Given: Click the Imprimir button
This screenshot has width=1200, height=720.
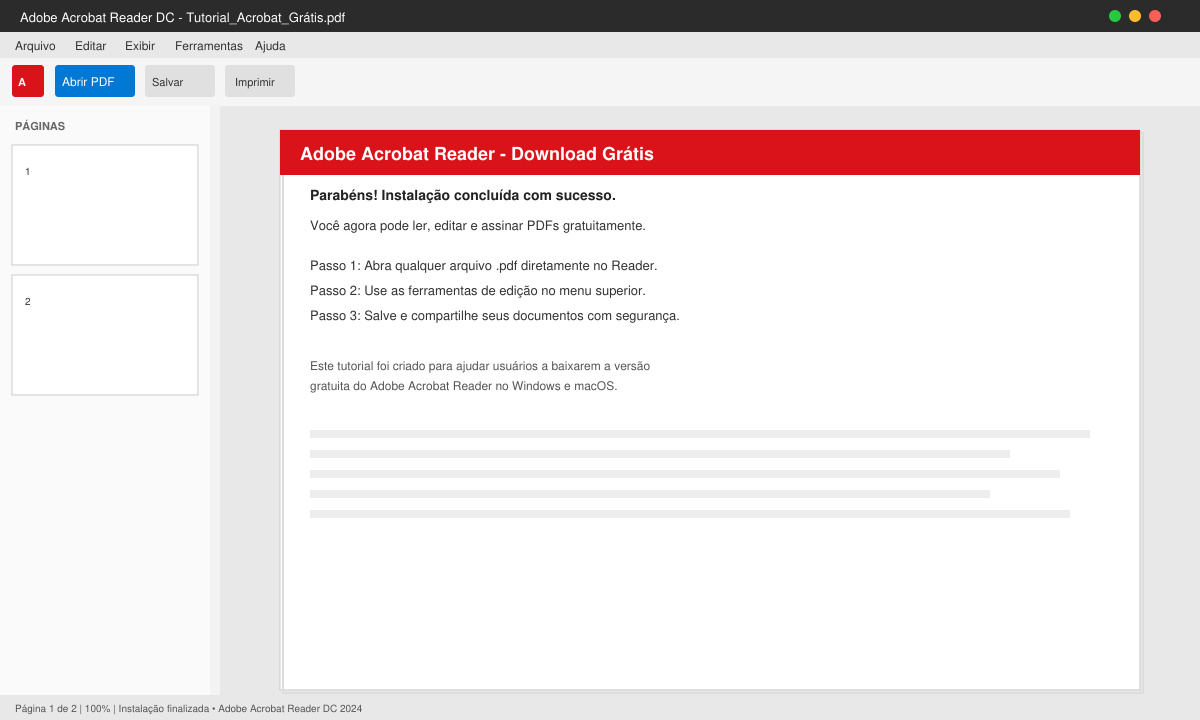Looking at the screenshot, I should pyautogui.click(x=260, y=81).
